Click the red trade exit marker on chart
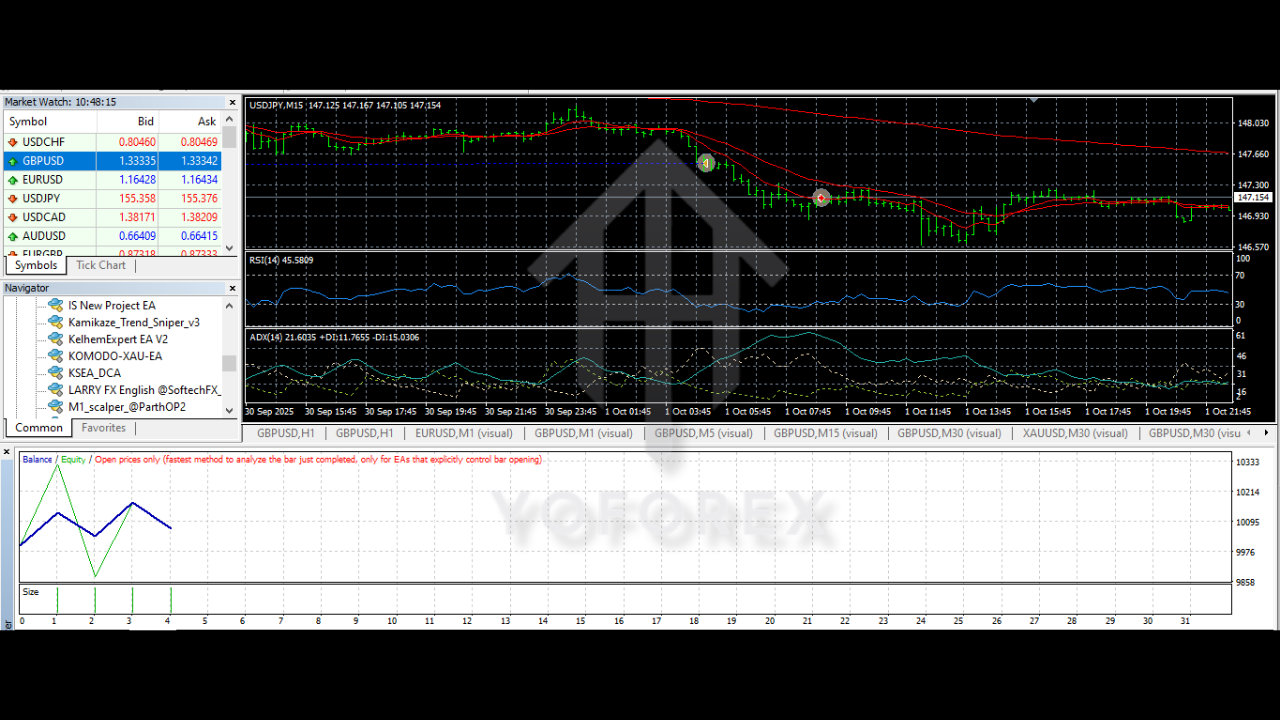Image resolution: width=1280 pixels, height=720 pixels. [821, 198]
